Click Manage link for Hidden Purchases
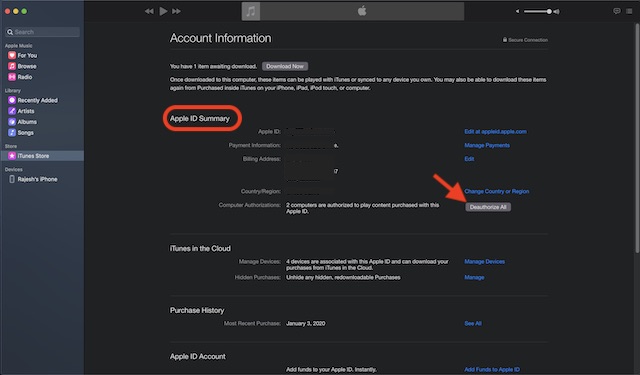Screen dimensions: 640x375 474,277
